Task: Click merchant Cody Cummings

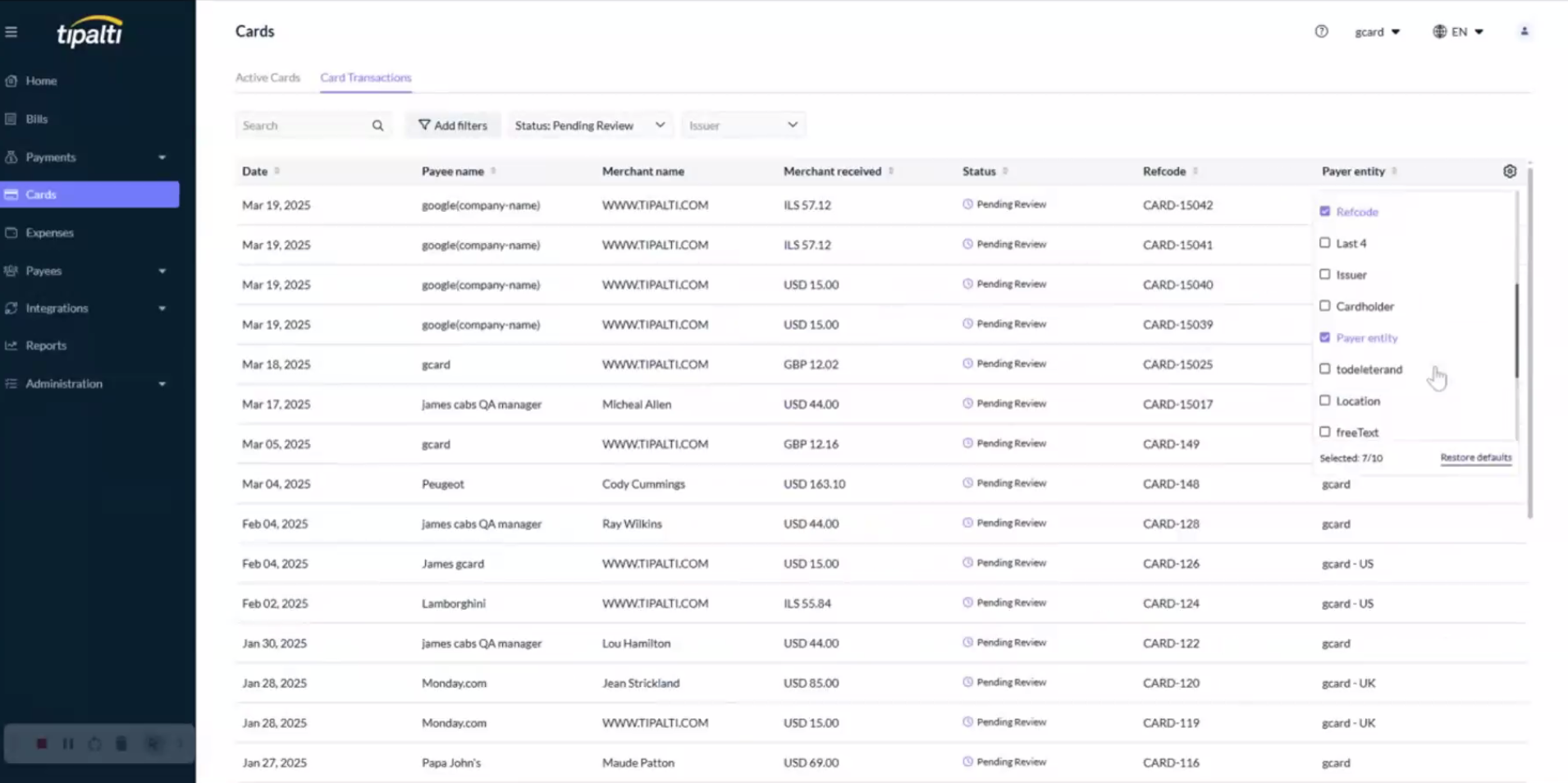Action: [643, 483]
